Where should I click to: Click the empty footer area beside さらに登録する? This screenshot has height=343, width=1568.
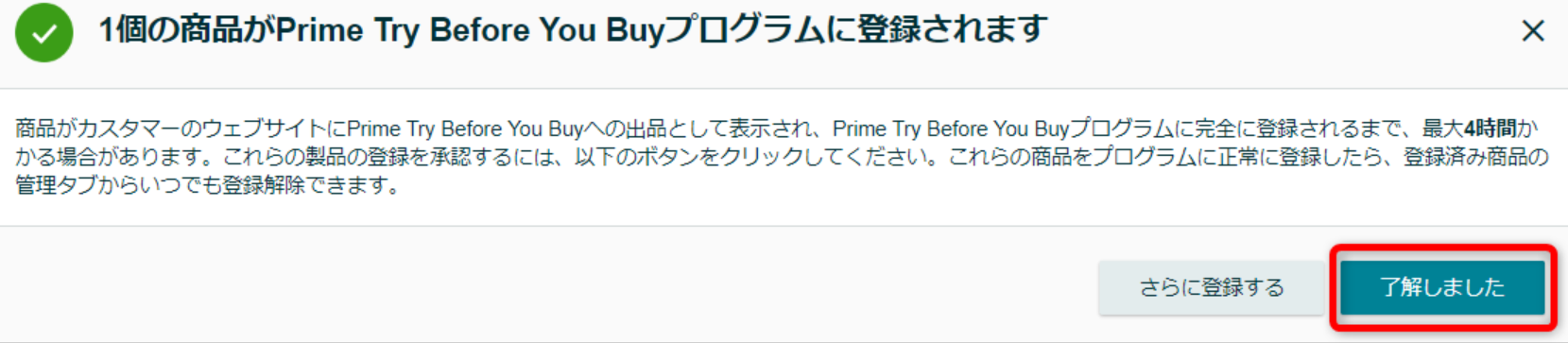548,287
